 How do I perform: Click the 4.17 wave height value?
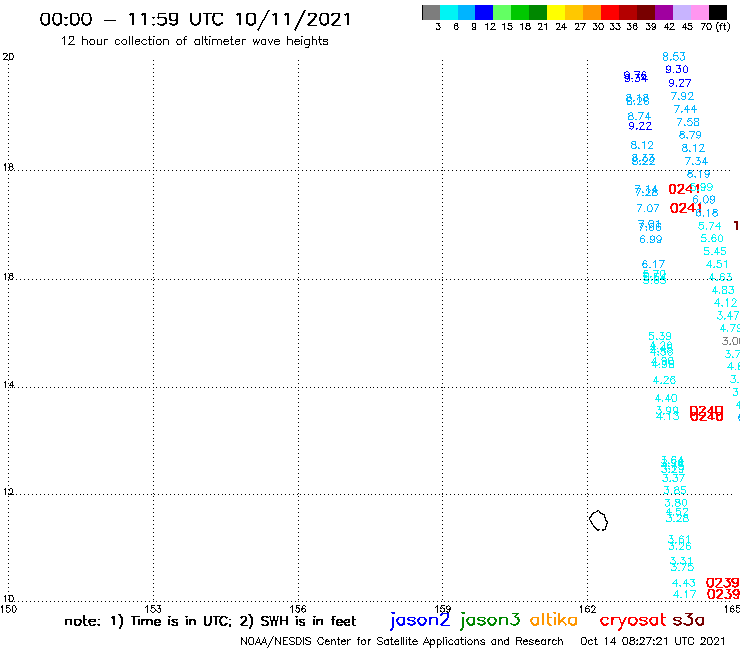click(684, 594)
